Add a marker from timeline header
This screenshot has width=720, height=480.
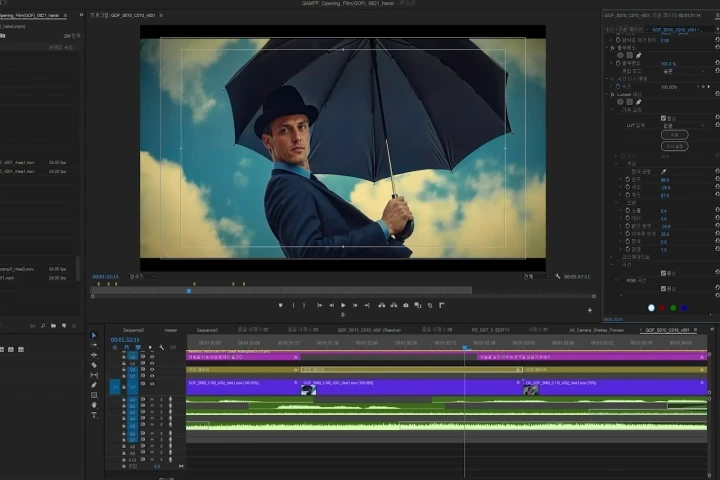coord(150,348)
